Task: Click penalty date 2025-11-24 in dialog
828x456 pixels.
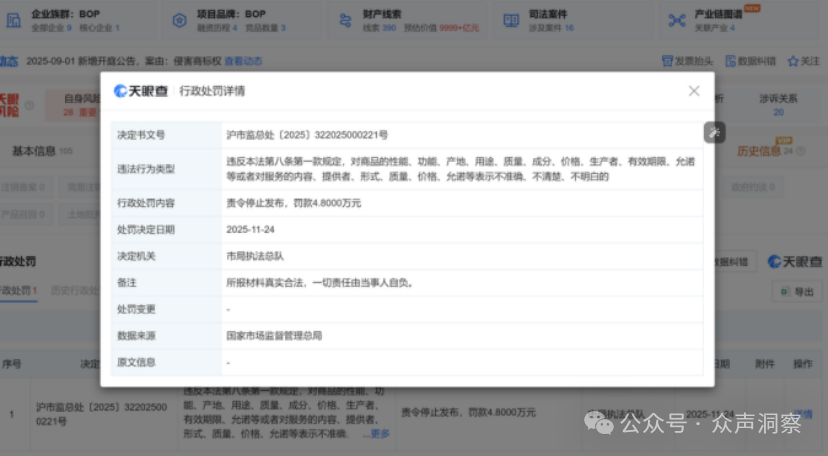Action: [250, 230]
